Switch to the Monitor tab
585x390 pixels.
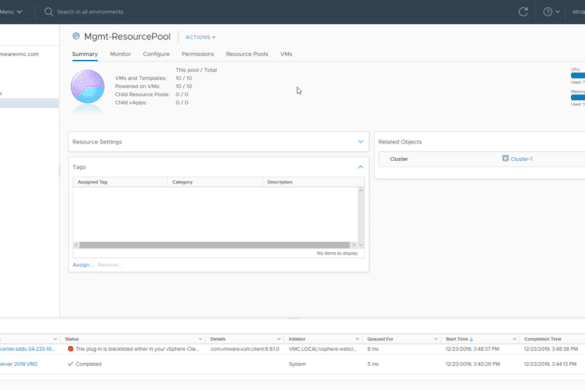(120, 54)
